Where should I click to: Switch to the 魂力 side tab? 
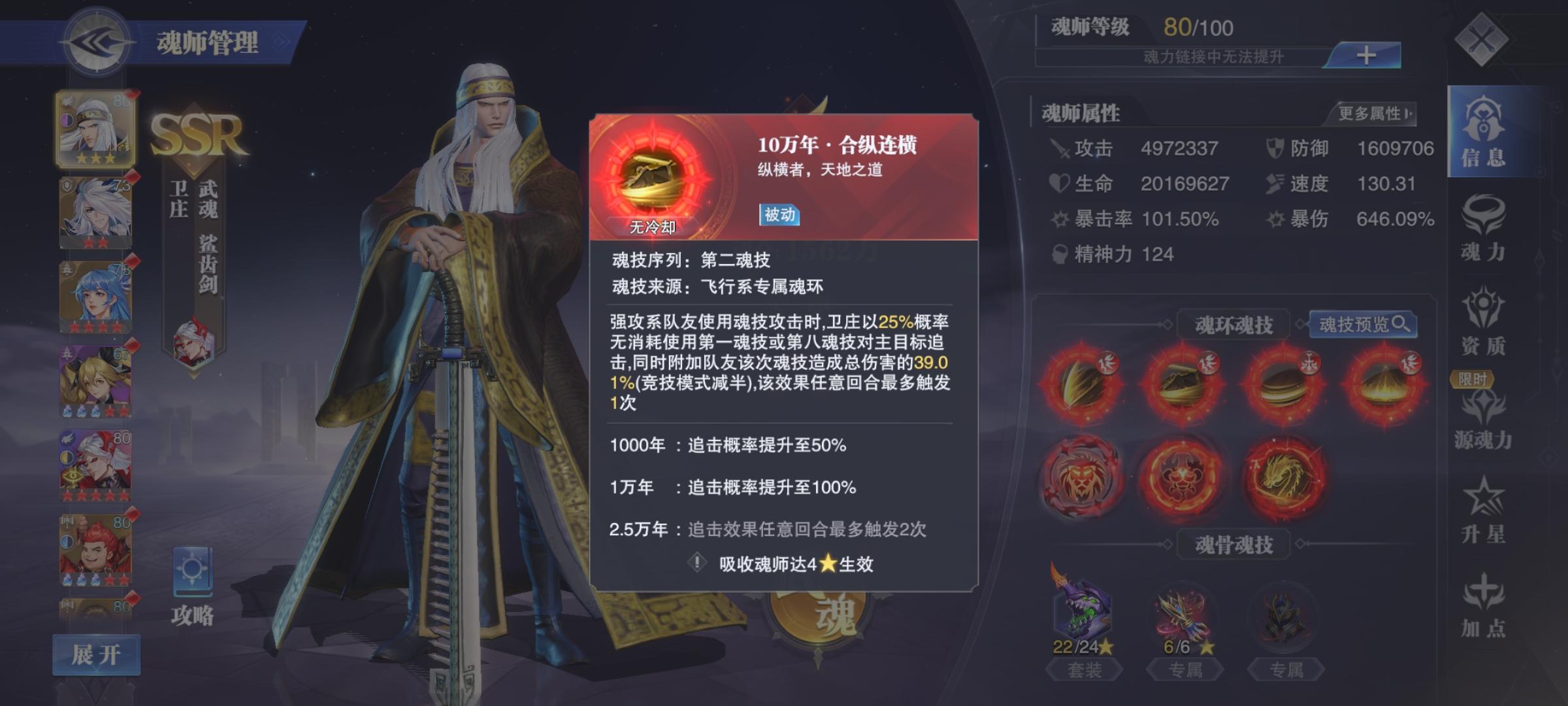[x=1483, y=229]
